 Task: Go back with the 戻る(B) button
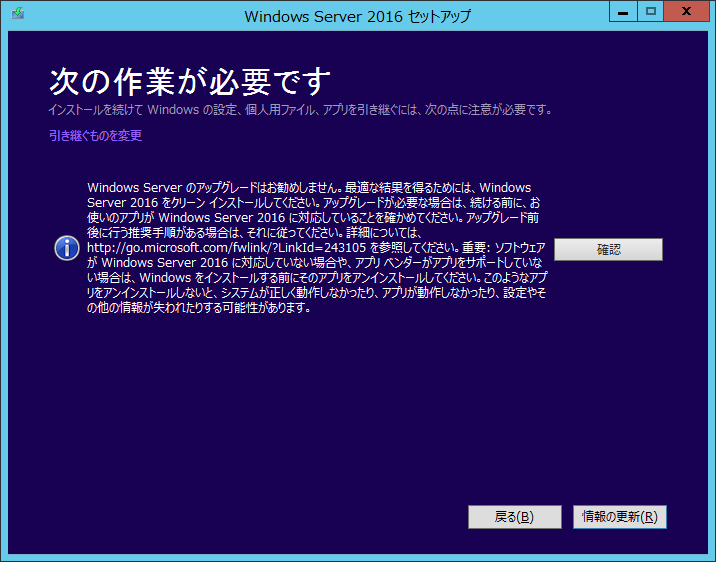[515, 517]
